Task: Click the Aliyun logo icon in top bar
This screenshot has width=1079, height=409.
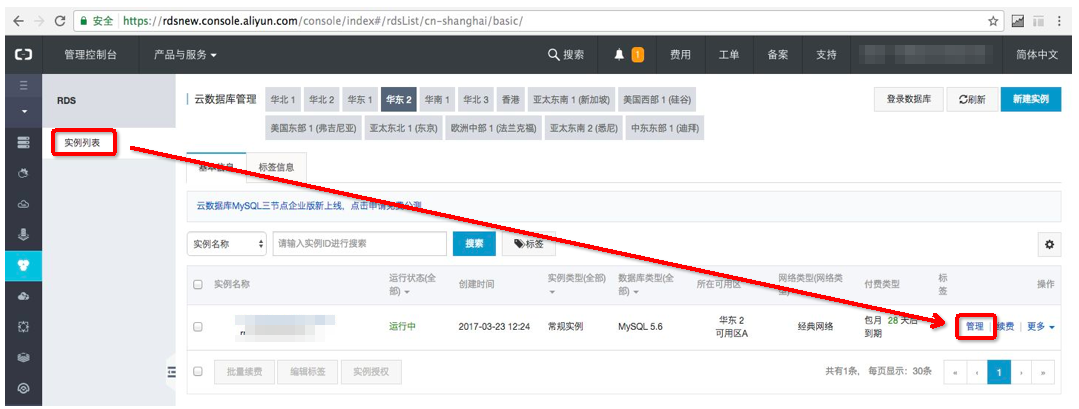Action: 23,55
